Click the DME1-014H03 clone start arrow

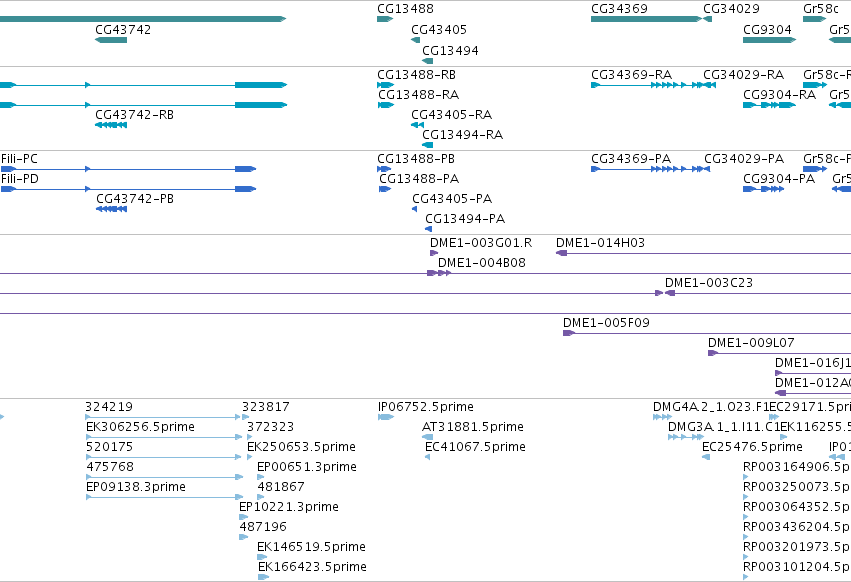pyautogui.click(x=562, y=253)
